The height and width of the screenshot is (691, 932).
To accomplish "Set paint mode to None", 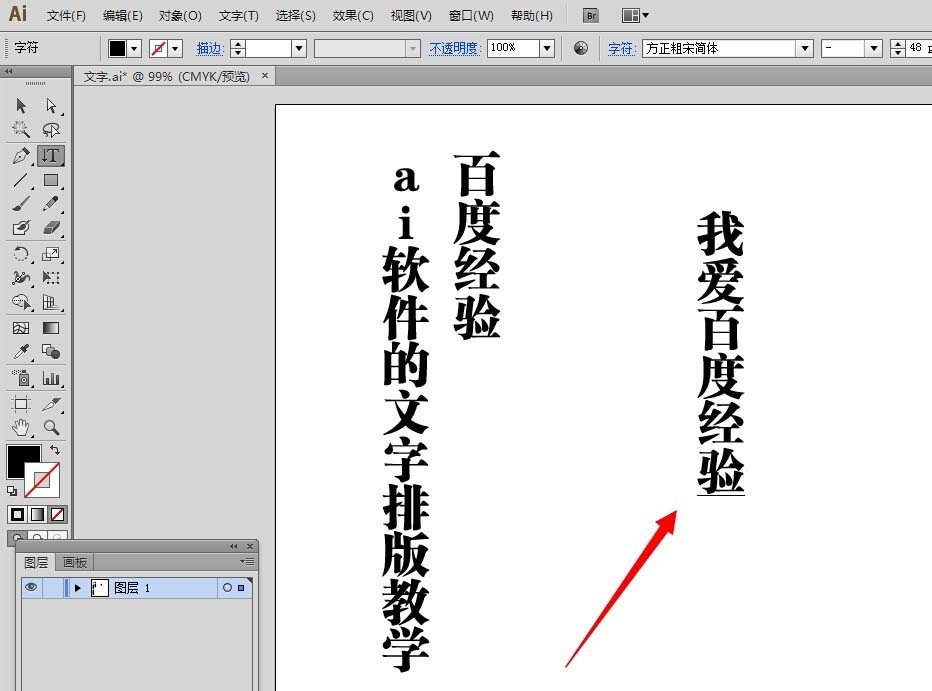I will tap(58, 515).
